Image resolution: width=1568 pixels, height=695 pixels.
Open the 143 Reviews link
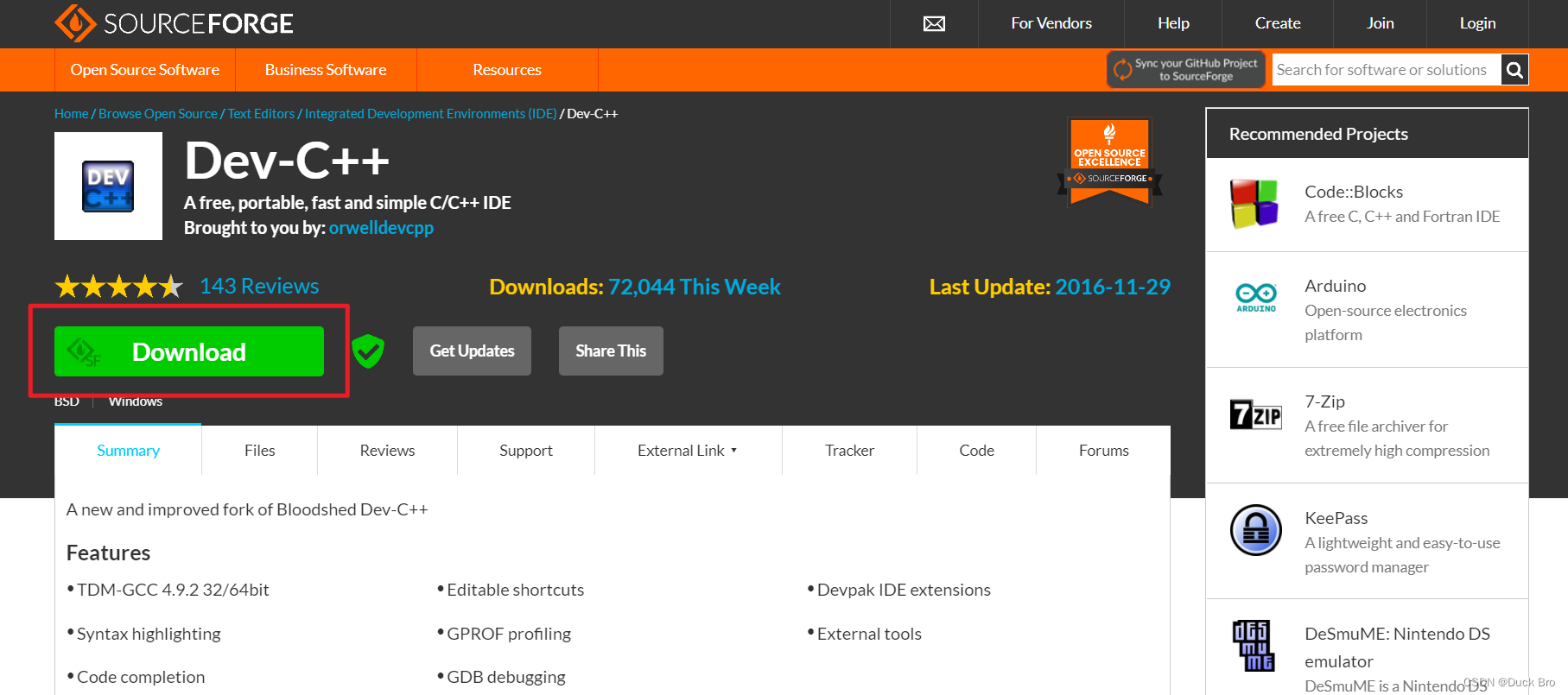click(259, 286)
